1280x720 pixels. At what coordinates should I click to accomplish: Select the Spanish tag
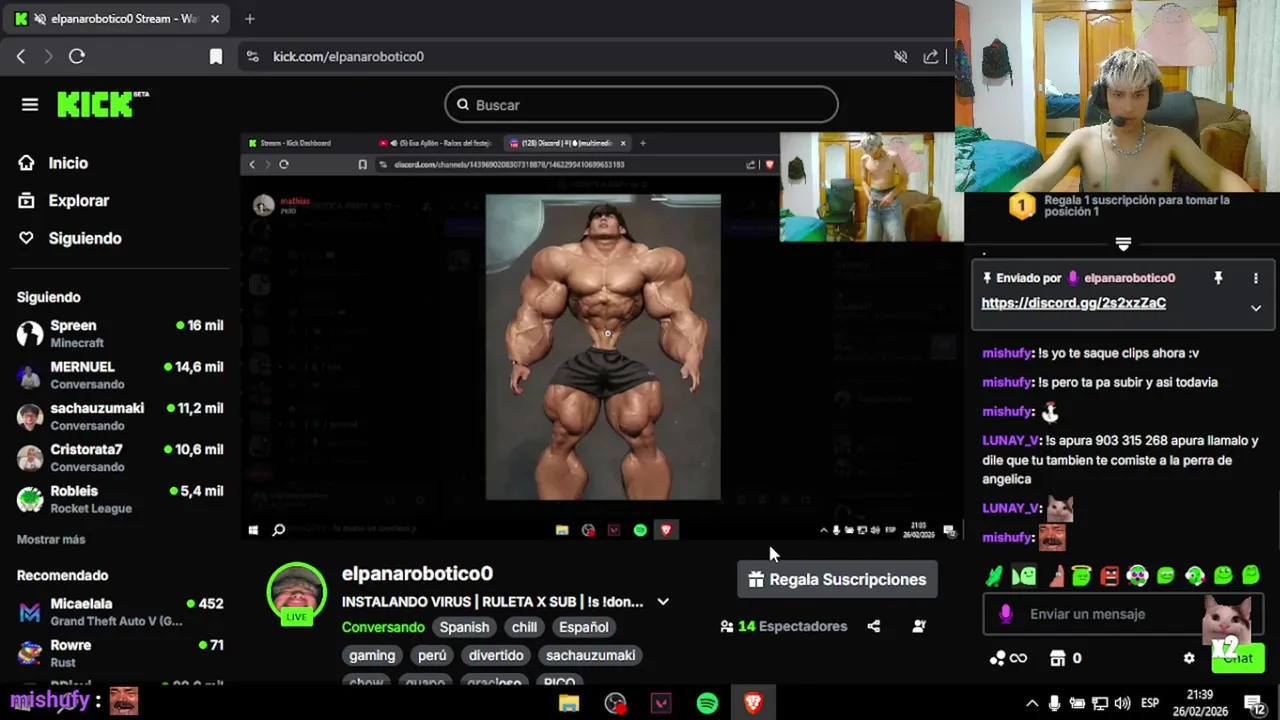(464, 627)
